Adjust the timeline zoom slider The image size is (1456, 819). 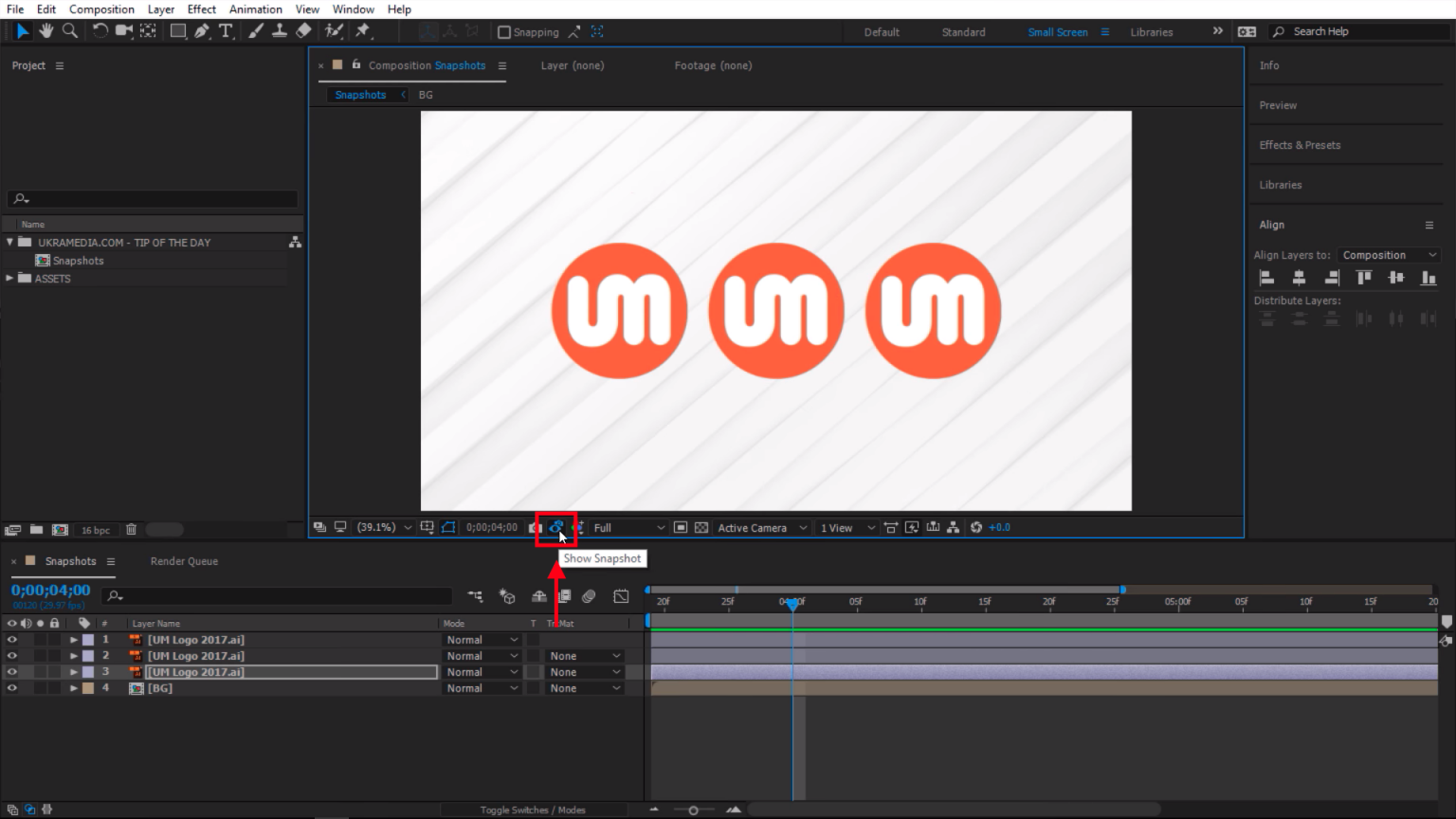694,810
